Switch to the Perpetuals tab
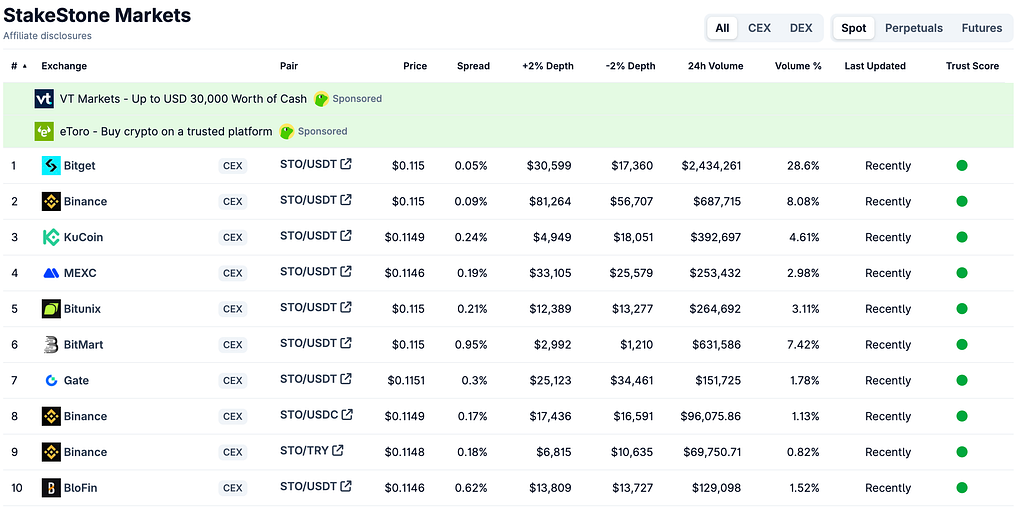The height and width of the screenshot is (515, 1024). point(914,28)
